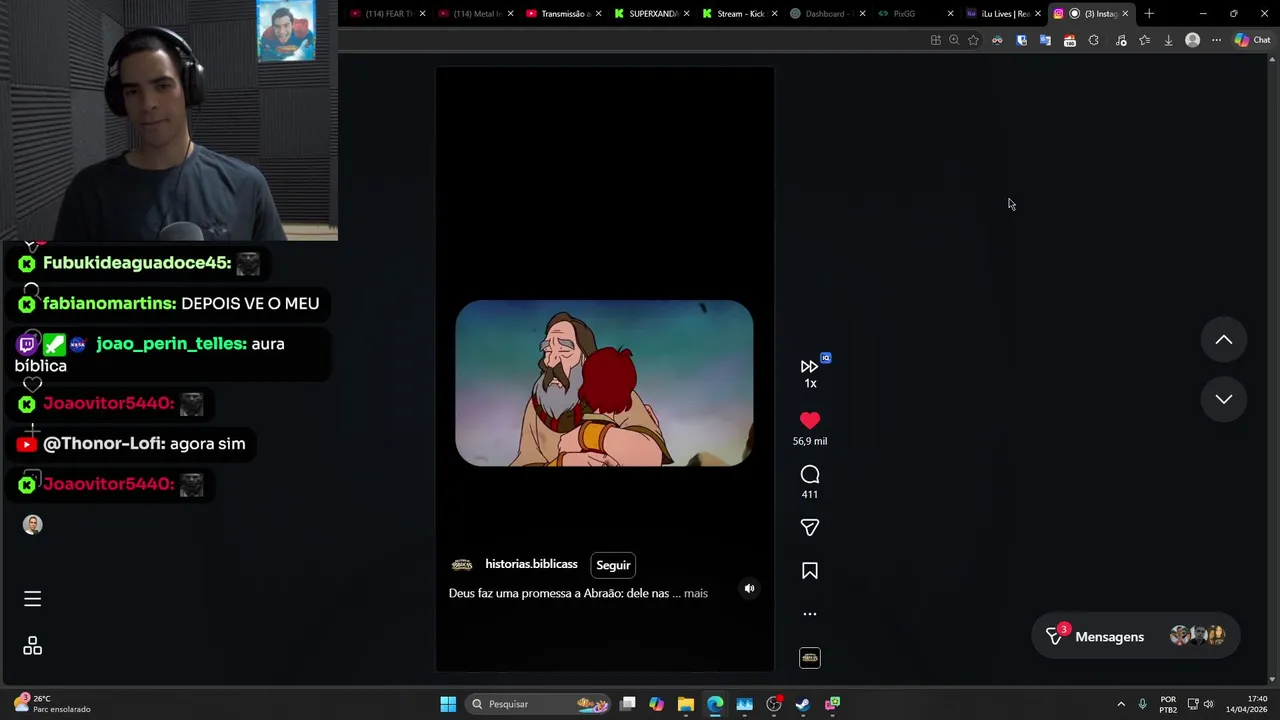Image resolution: width=1280 pixels, height=720 pixels.
Task: Open a new browser tab
Action: [1149, 13]
